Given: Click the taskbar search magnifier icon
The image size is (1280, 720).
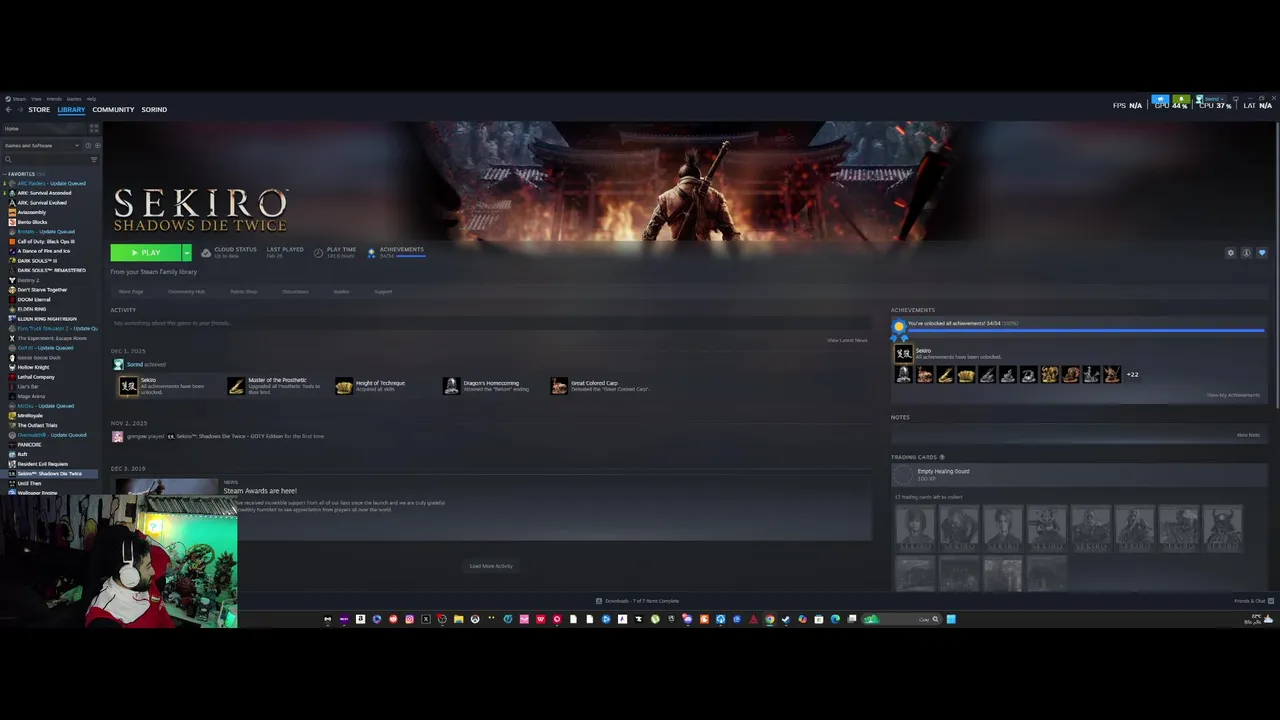Looking at the screenshot, I should tap(935, 619).
